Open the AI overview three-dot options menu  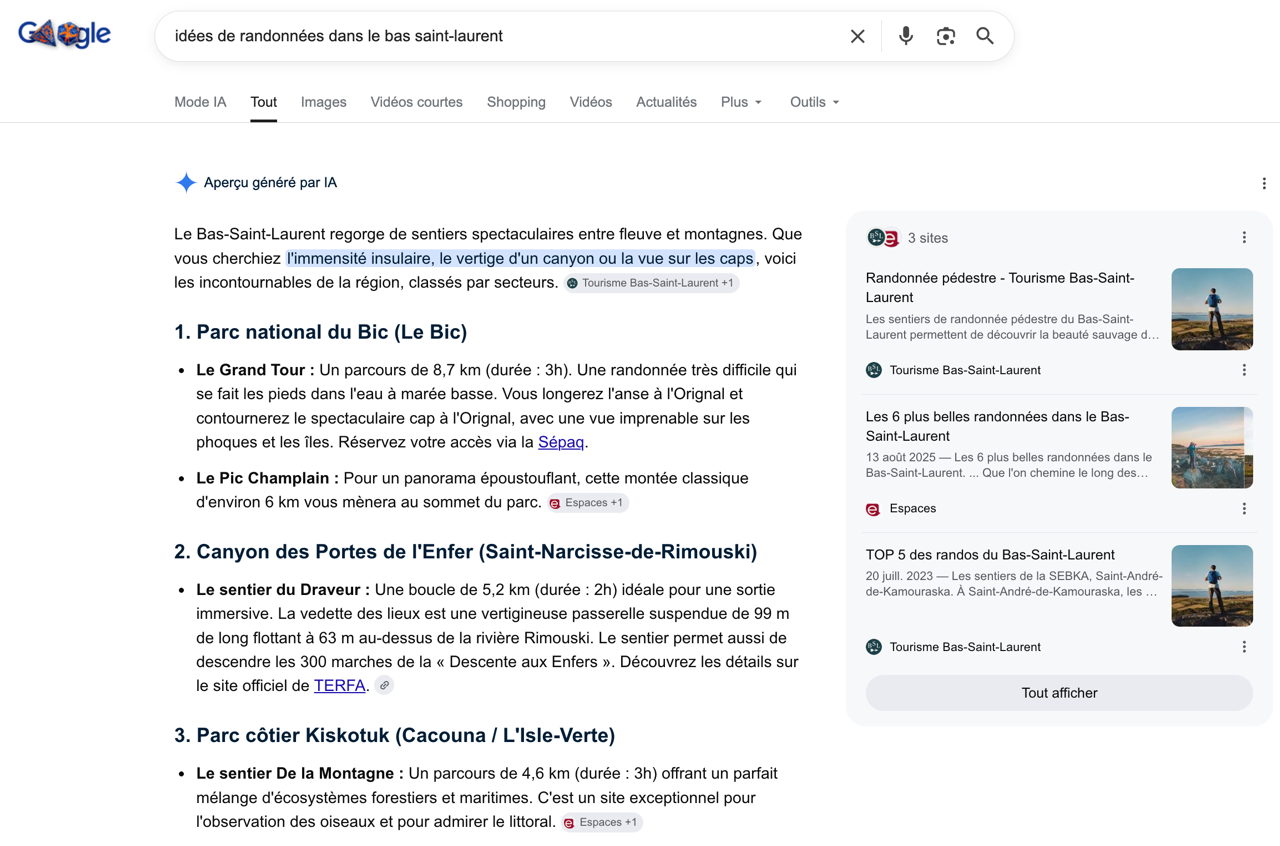1264,183
